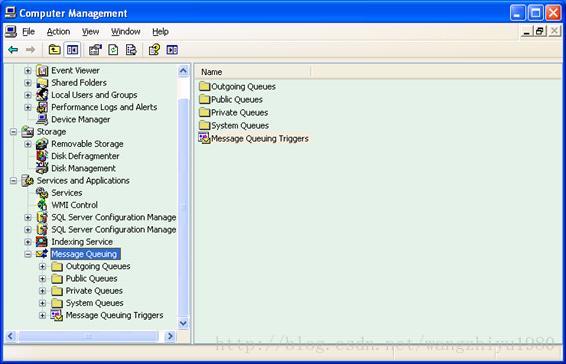Click the Refresh toolbar icon
The image size is (566, 364).
(x=113, y=49)
